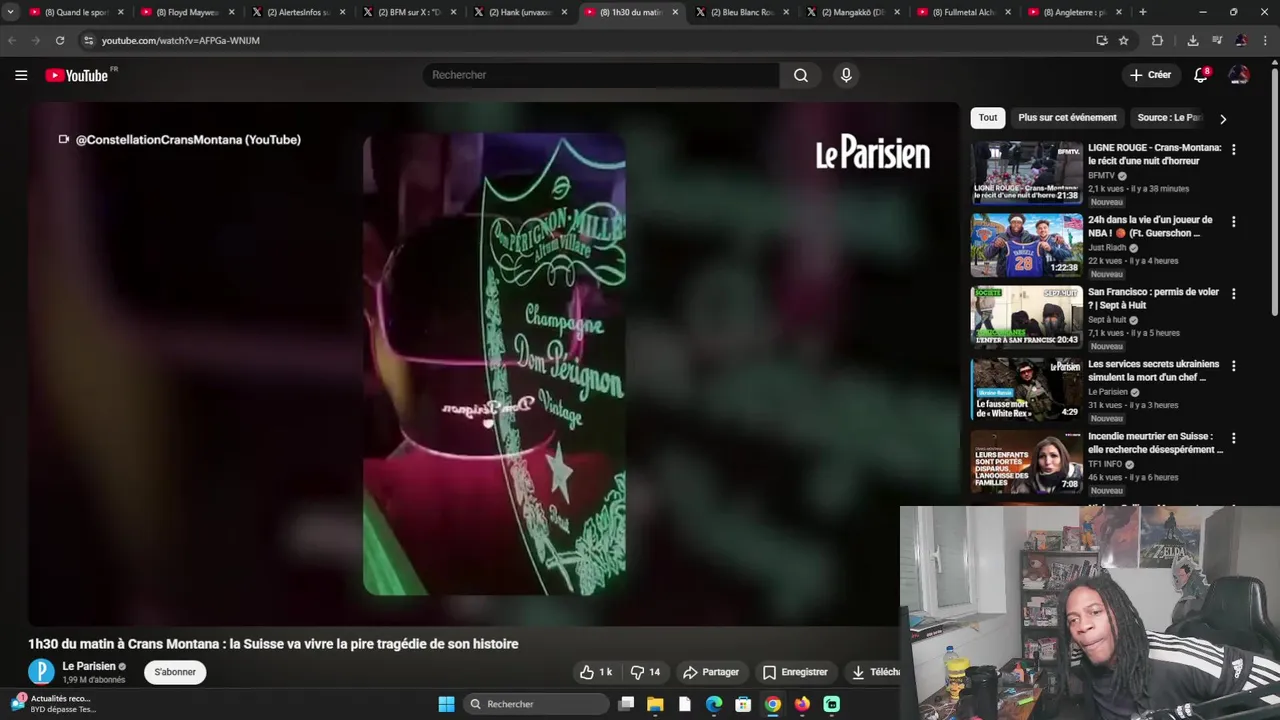Screen dimensions: 1280x720
Task: Bookmark this page with star icon
Action: [1124, 40]
